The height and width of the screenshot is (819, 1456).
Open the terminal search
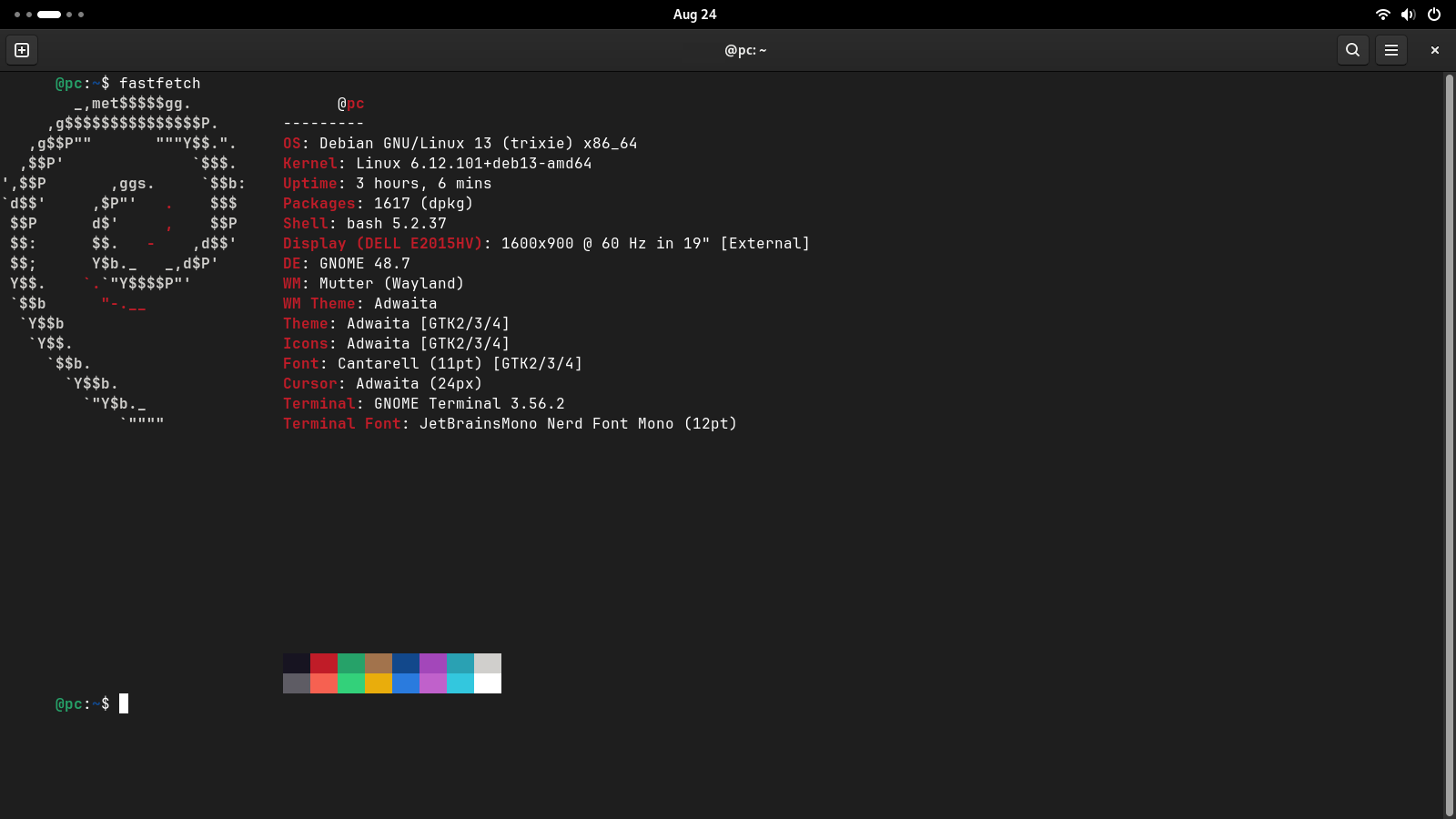[1352, 50]
